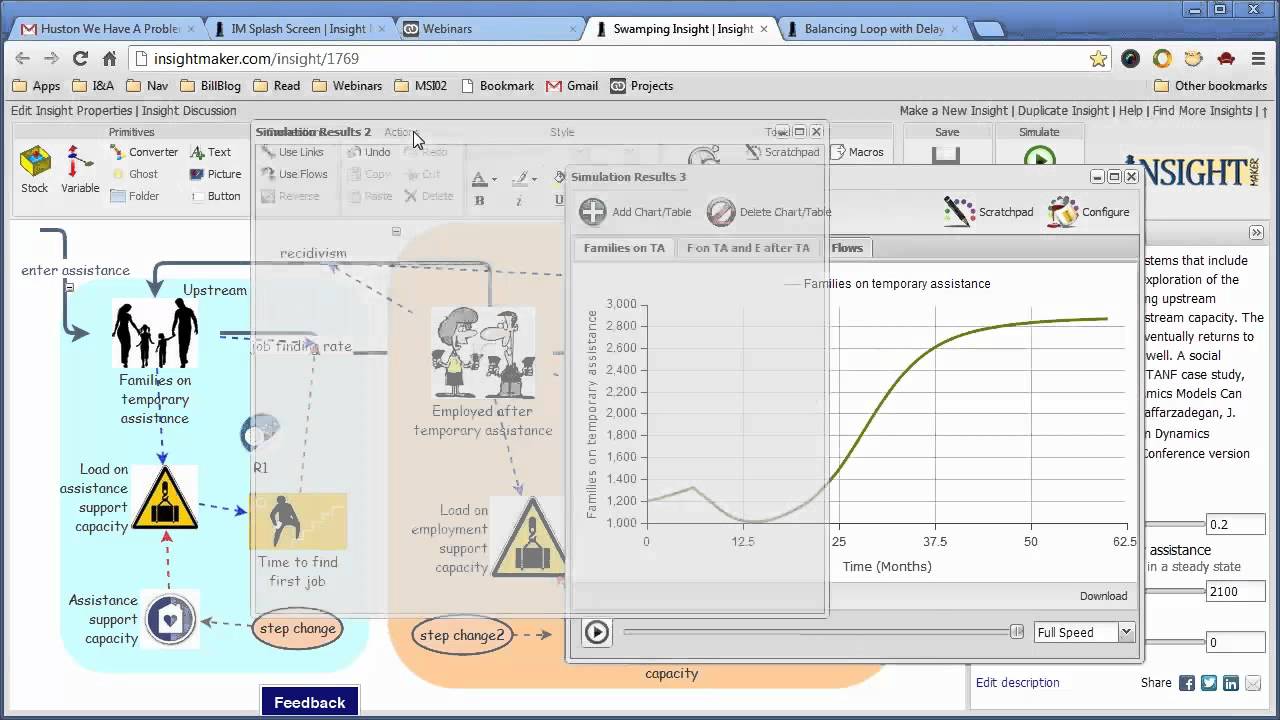Viewport: 1280px width, 720px height.
Task: Open the MSI02 bookmarks folder
Action: [421, 86]
